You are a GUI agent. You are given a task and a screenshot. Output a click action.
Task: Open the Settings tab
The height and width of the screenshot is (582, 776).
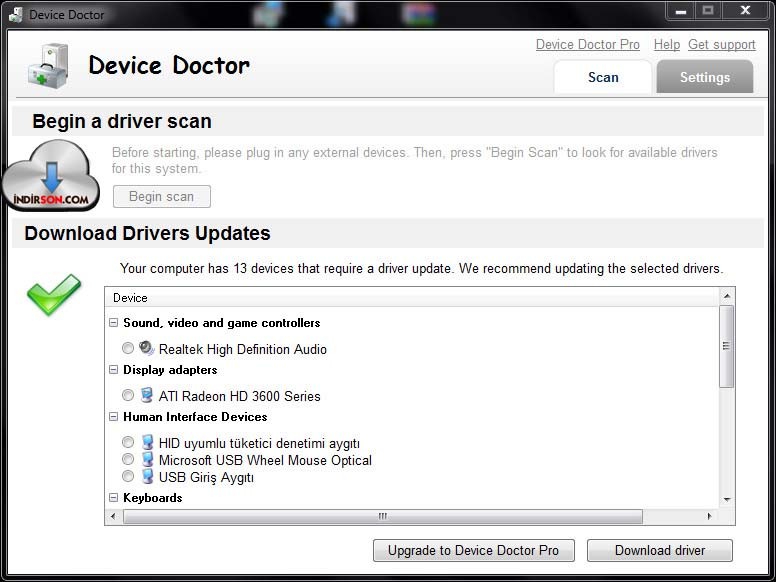[x=705, y=77]
